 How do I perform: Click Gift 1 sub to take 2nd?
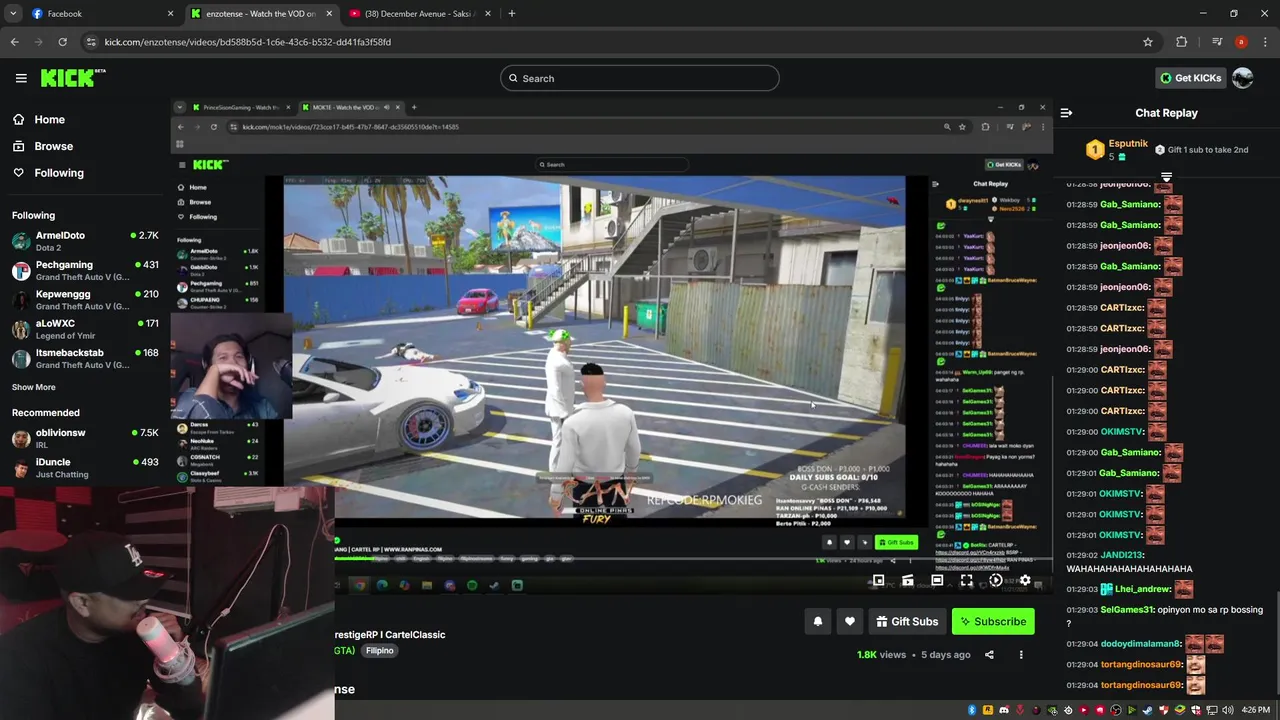(x=1201, y=150)
